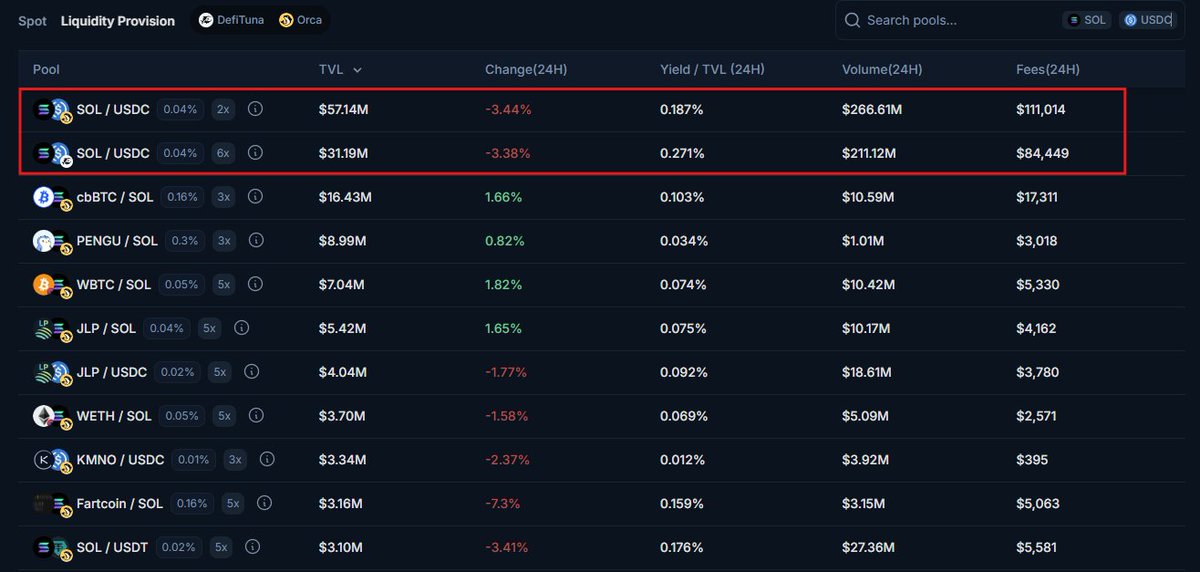1200x572 pixels.
Task: Click the WBTC / SOL token pair icon
Action: point(49,285)
